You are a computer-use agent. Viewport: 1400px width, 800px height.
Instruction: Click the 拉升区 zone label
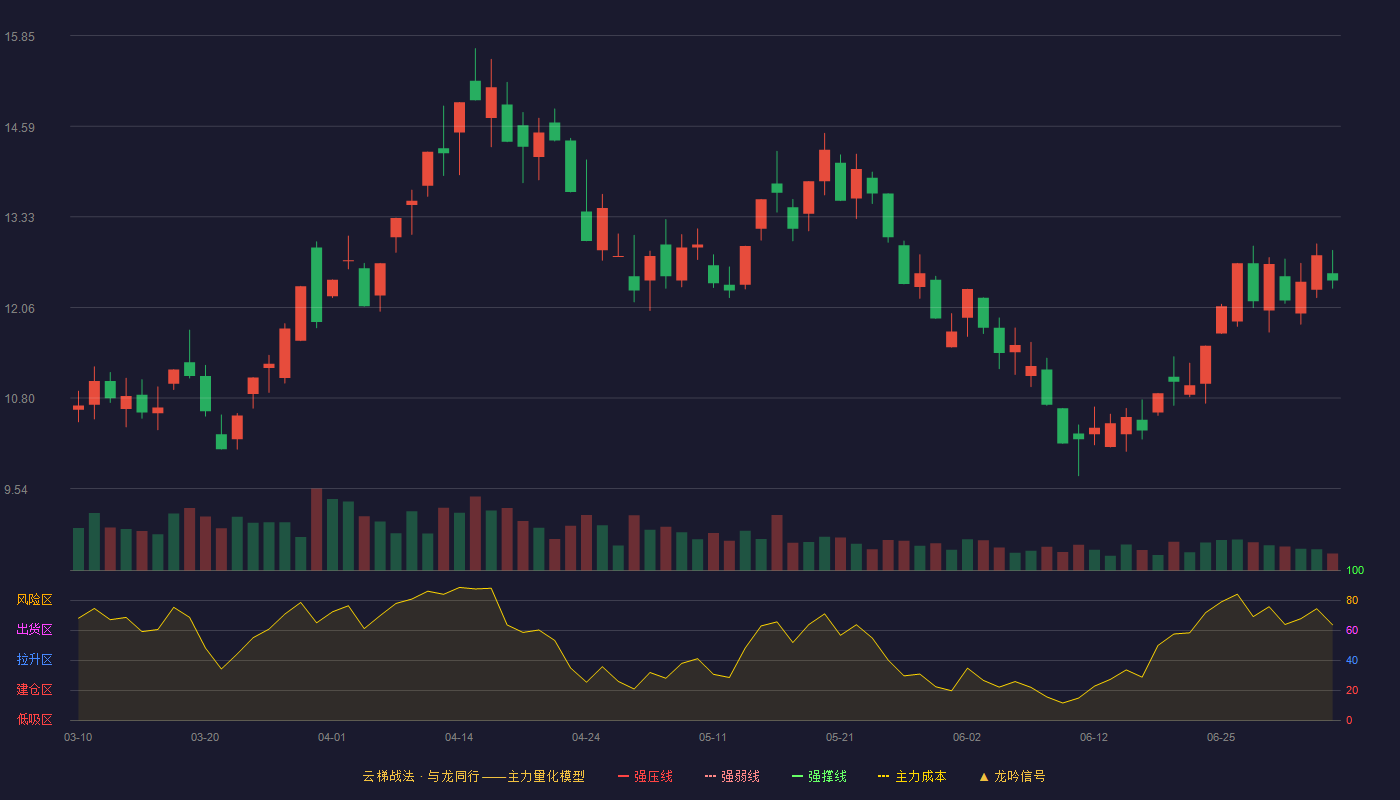34,660
